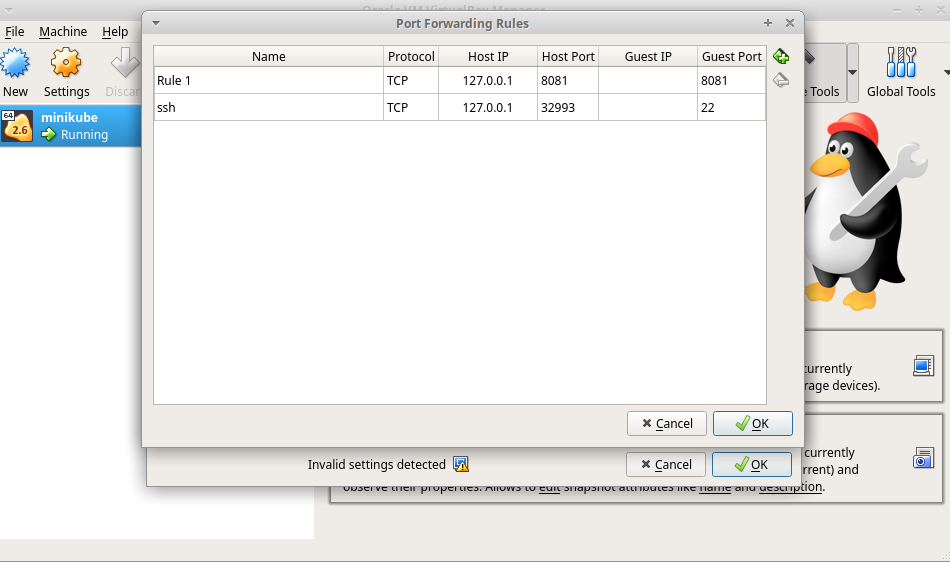The image size is (950, 562).
Task: Click the Invalid settings warning icon
Action: click(461, 464)
